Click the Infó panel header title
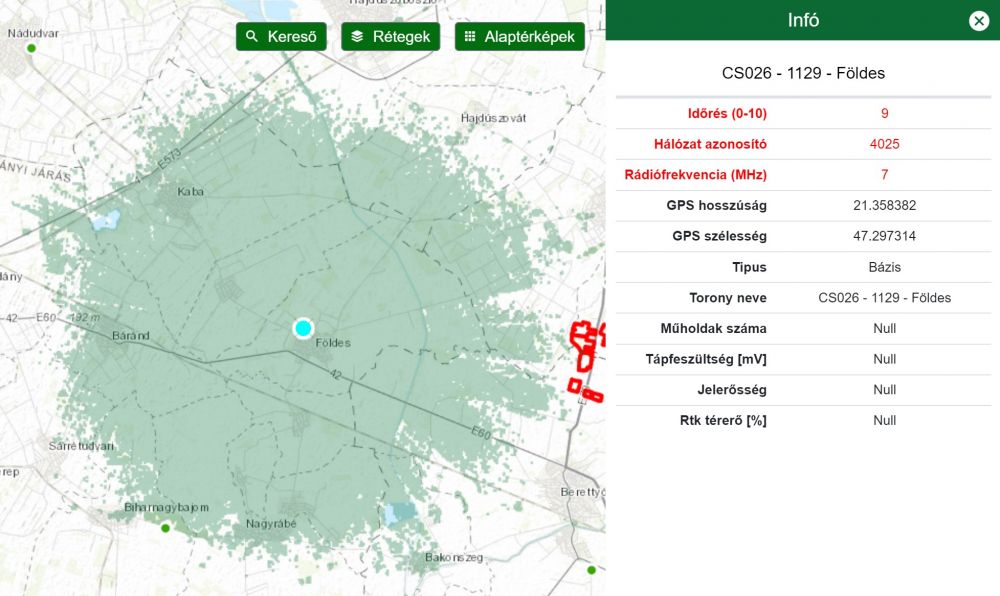 [803, 20]
